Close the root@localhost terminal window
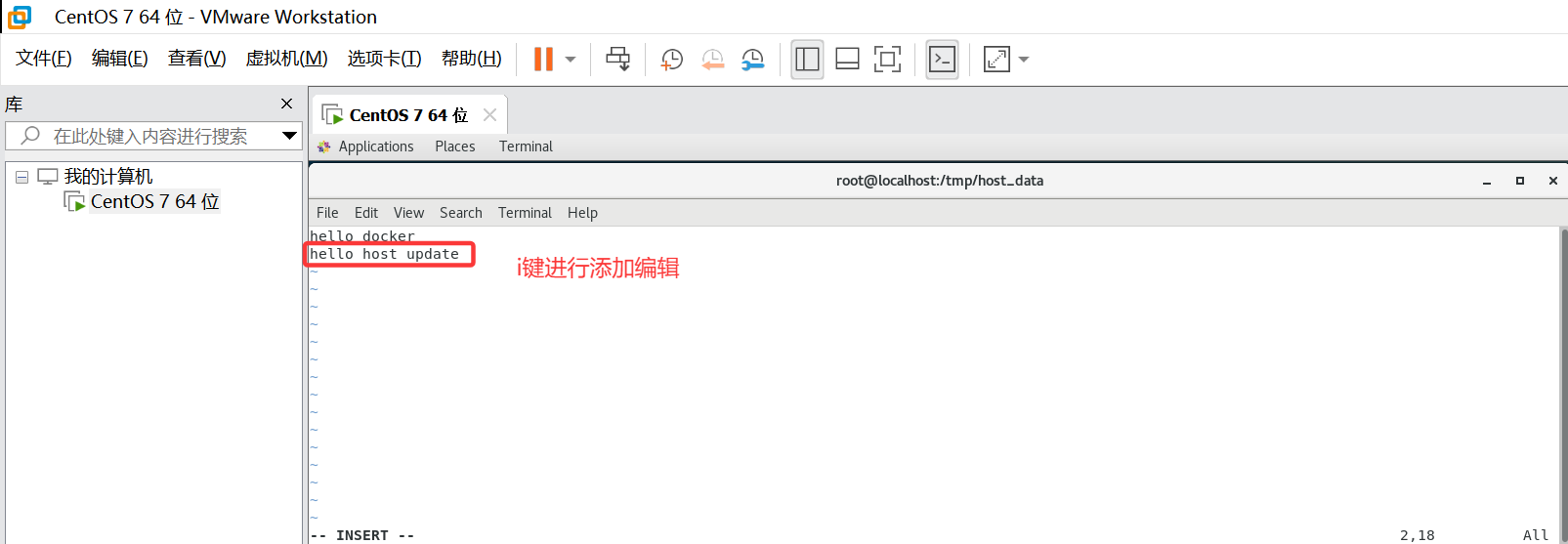The image size is (1568, 544). (1553, 181)
